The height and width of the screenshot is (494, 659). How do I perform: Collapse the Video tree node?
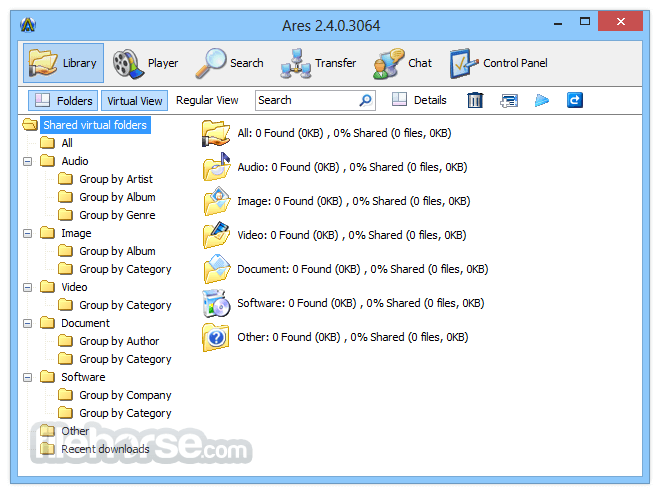coord(28,288)
